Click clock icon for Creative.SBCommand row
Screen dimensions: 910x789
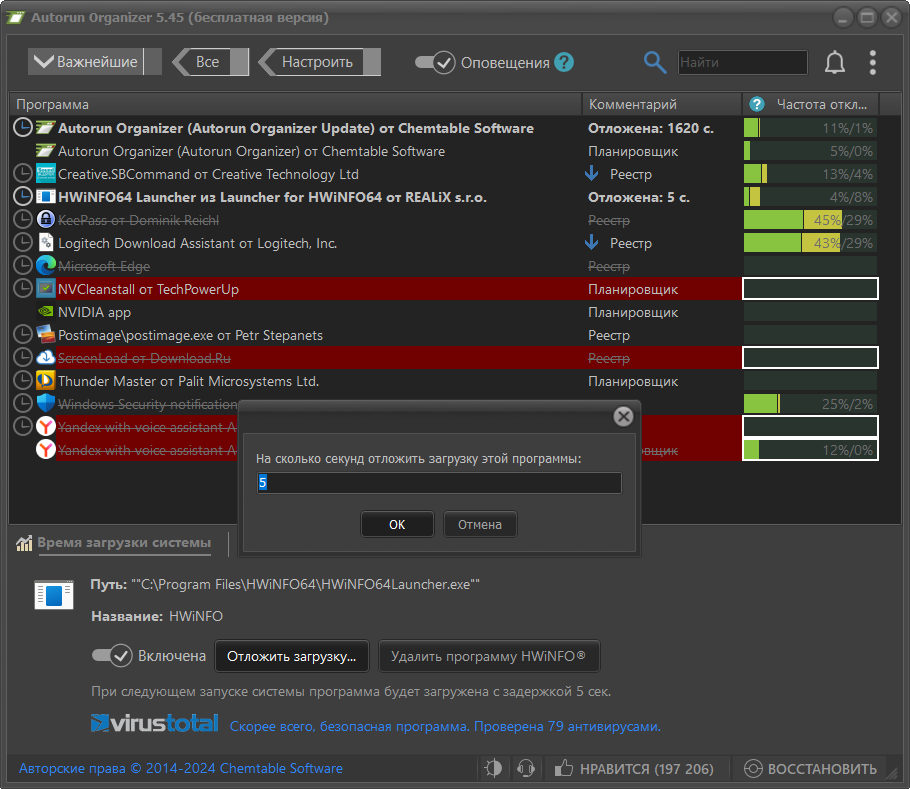[x=23, y=173]
